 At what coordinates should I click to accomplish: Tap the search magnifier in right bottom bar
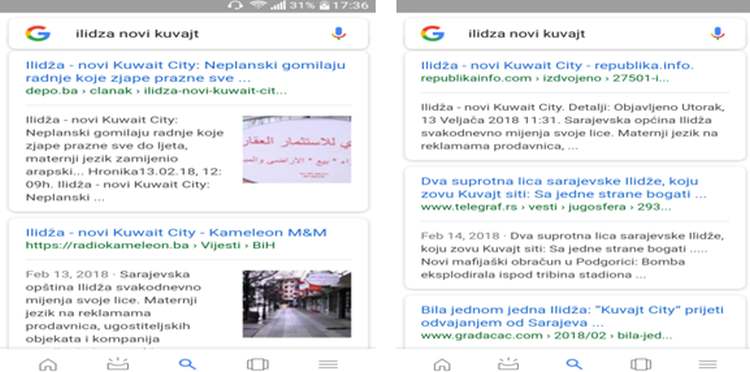(574, 364)
